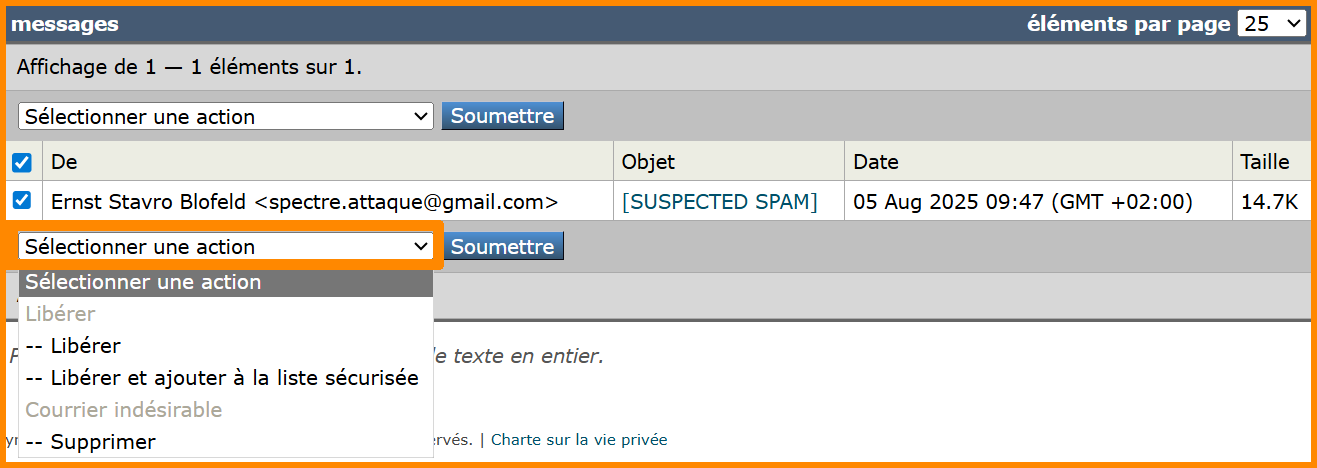Sort by the Date column header
The height and width of the screenshot is (468, 1317).
pos(875,162)
